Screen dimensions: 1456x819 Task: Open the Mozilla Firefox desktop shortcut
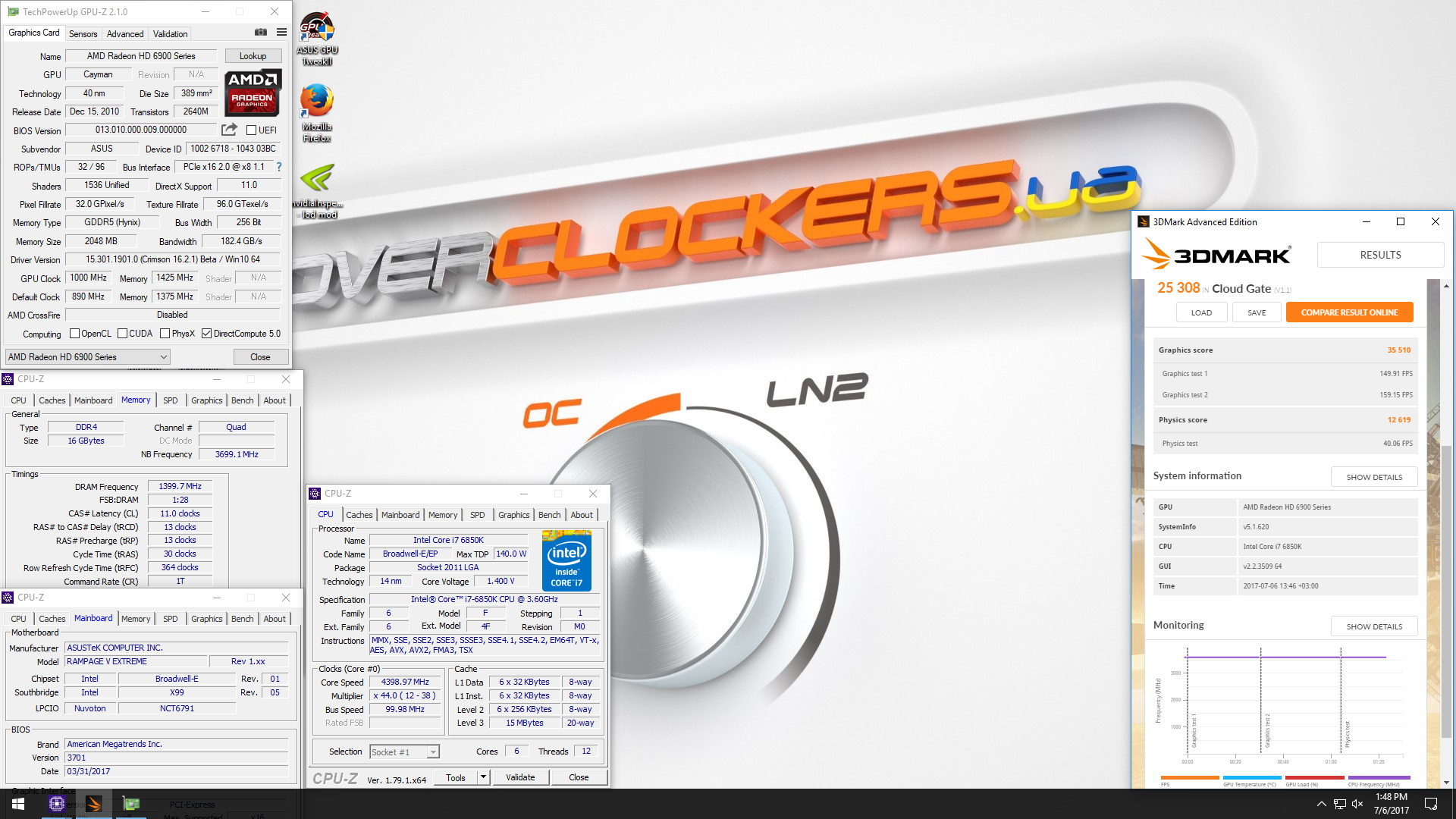click(x=317, y=113)
